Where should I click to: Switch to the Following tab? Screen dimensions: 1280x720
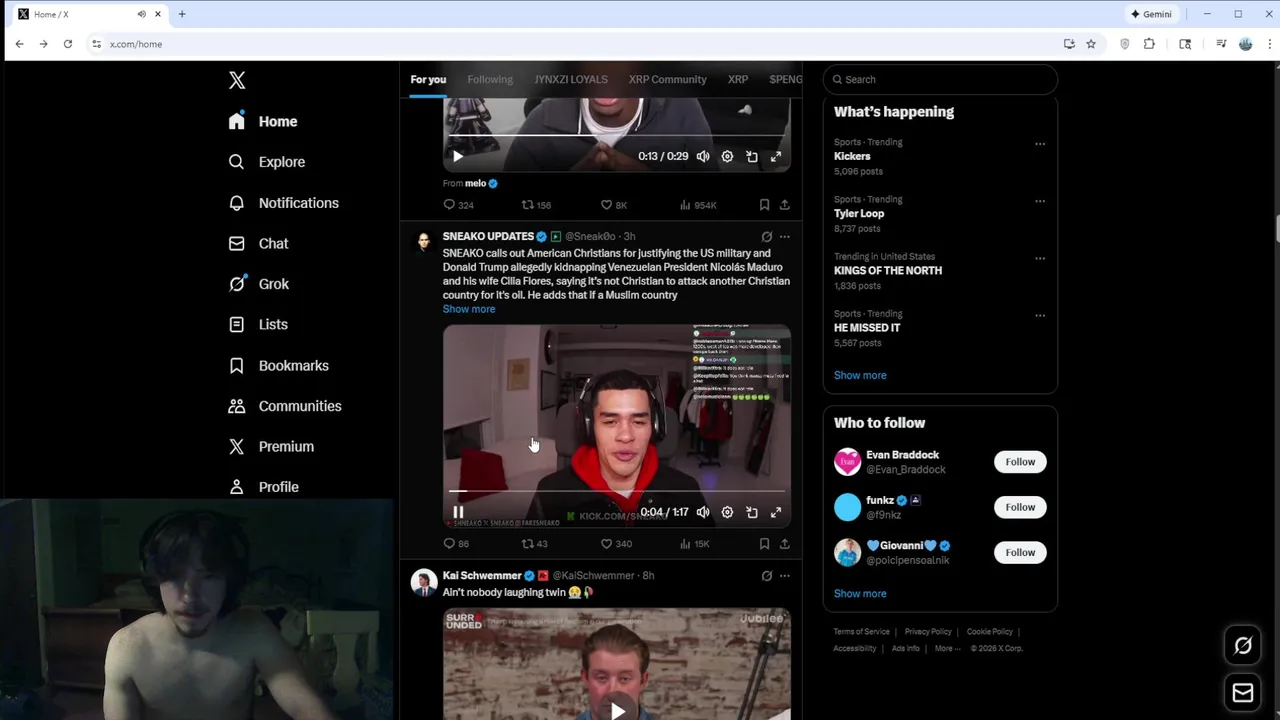490,79
